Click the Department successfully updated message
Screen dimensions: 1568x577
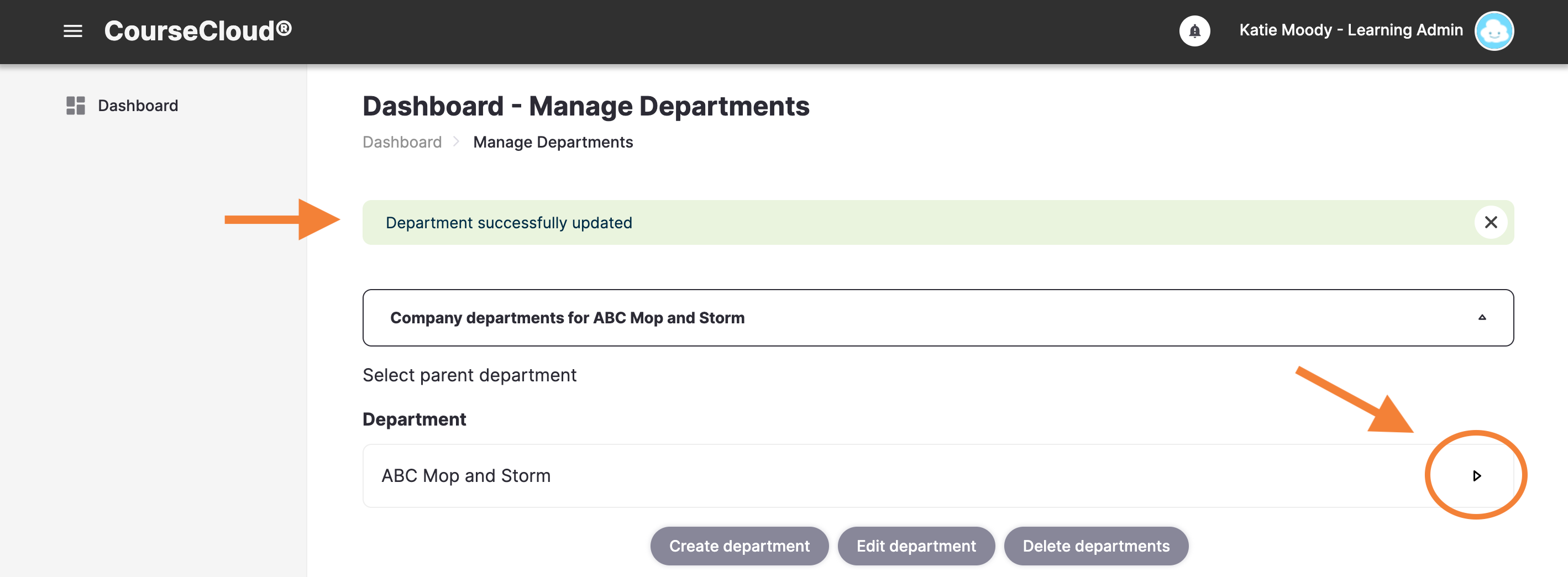[509, 223]
